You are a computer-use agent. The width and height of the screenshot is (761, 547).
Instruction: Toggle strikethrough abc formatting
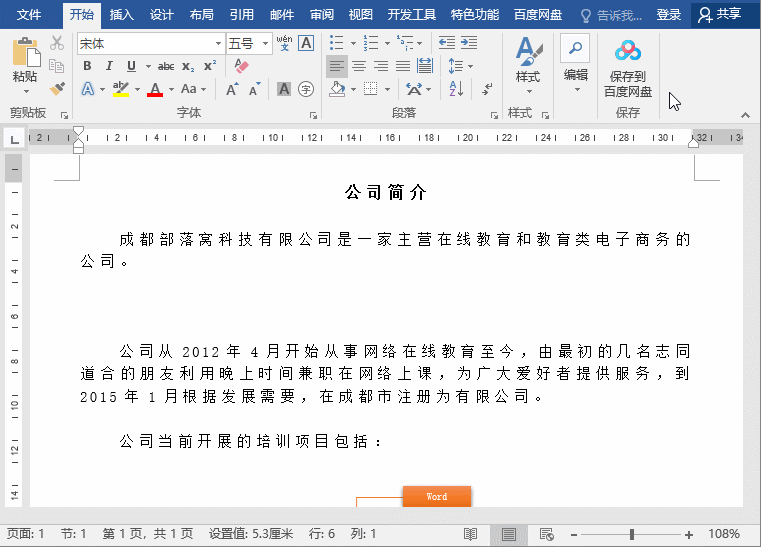166,66
